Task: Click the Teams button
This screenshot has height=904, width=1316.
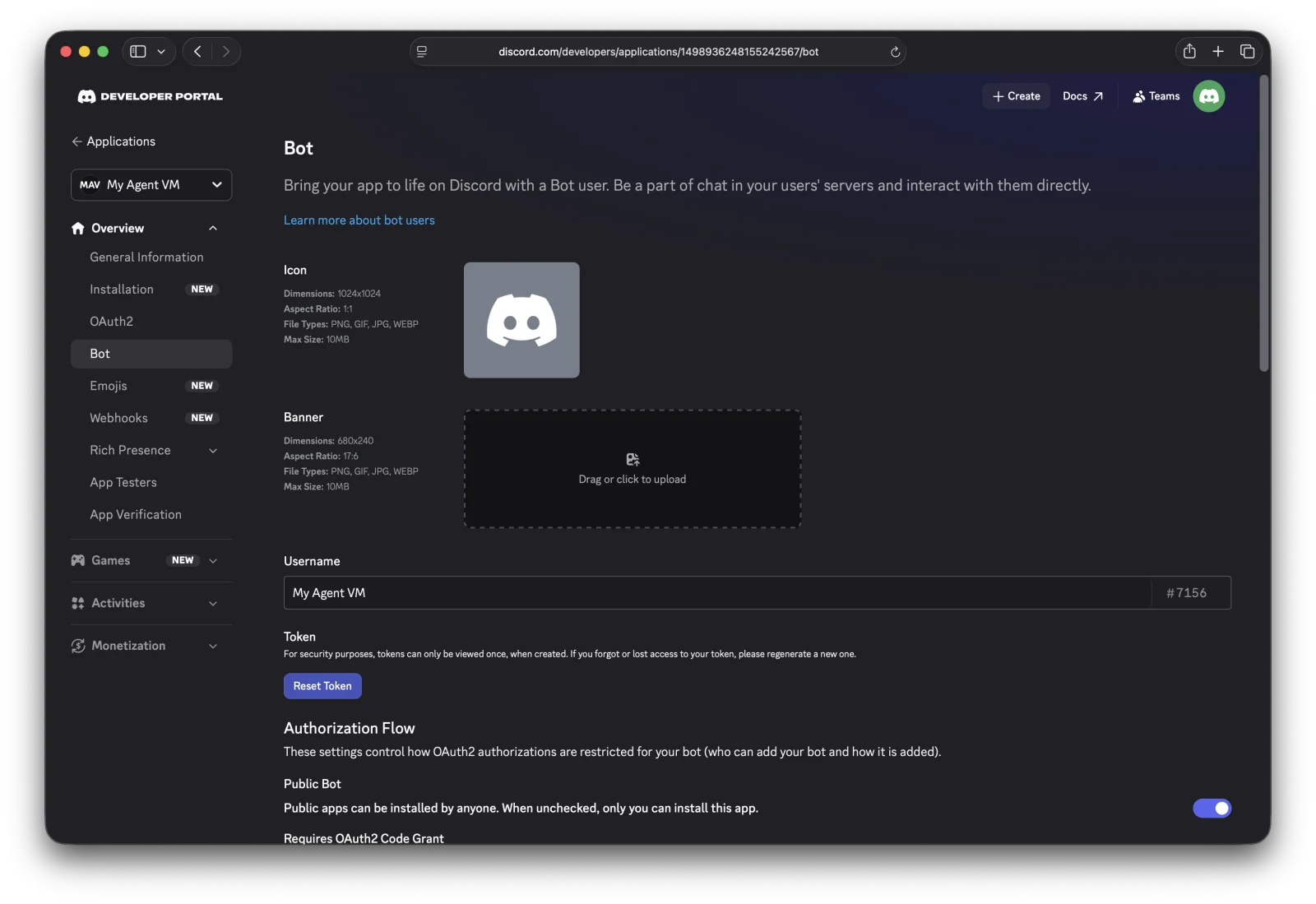Action: 1156,96
